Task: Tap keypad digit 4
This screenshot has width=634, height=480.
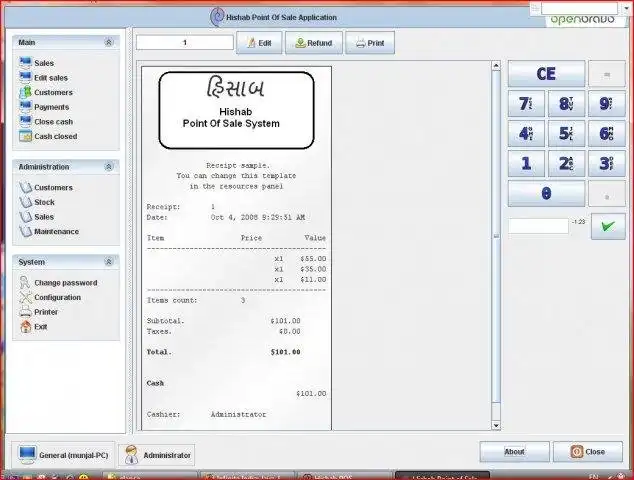Action: [x=526, y=133]
